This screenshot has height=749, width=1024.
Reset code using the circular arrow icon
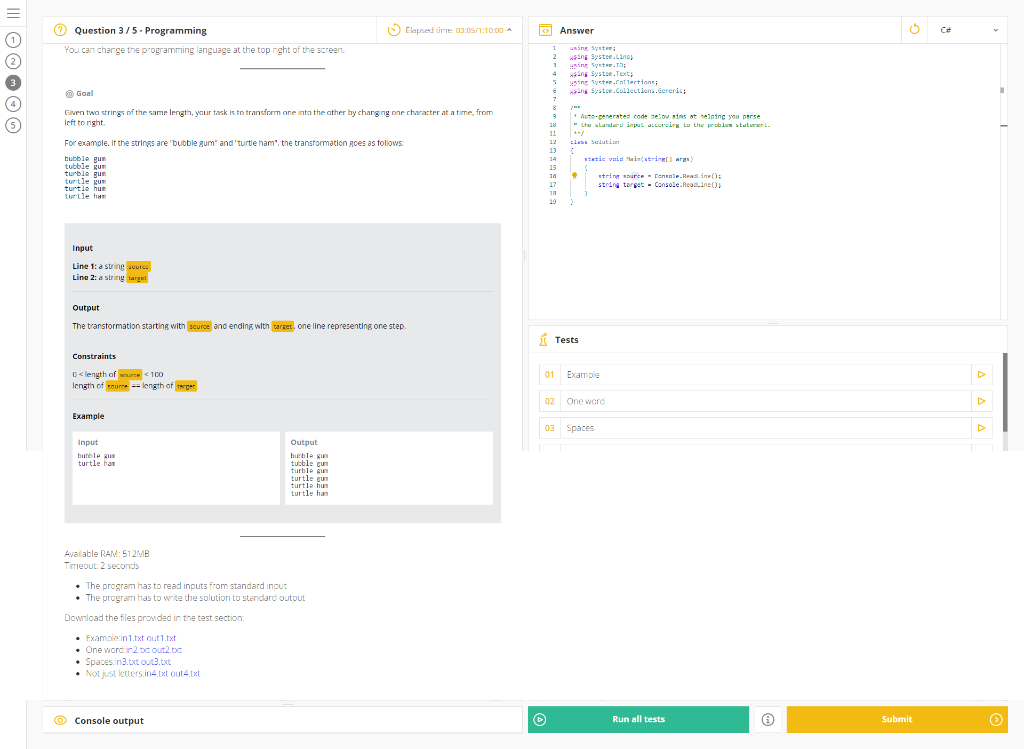point(915,29)
